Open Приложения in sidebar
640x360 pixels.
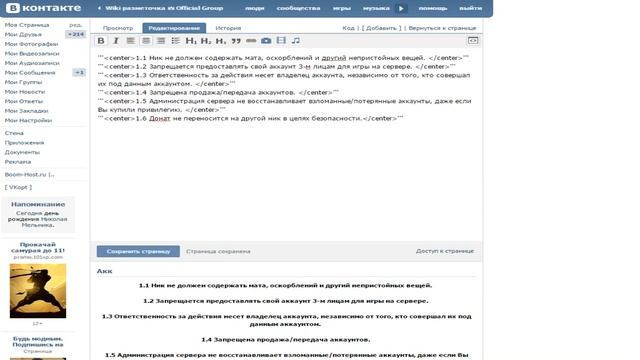pyautogui.click(x=24, y=143)
